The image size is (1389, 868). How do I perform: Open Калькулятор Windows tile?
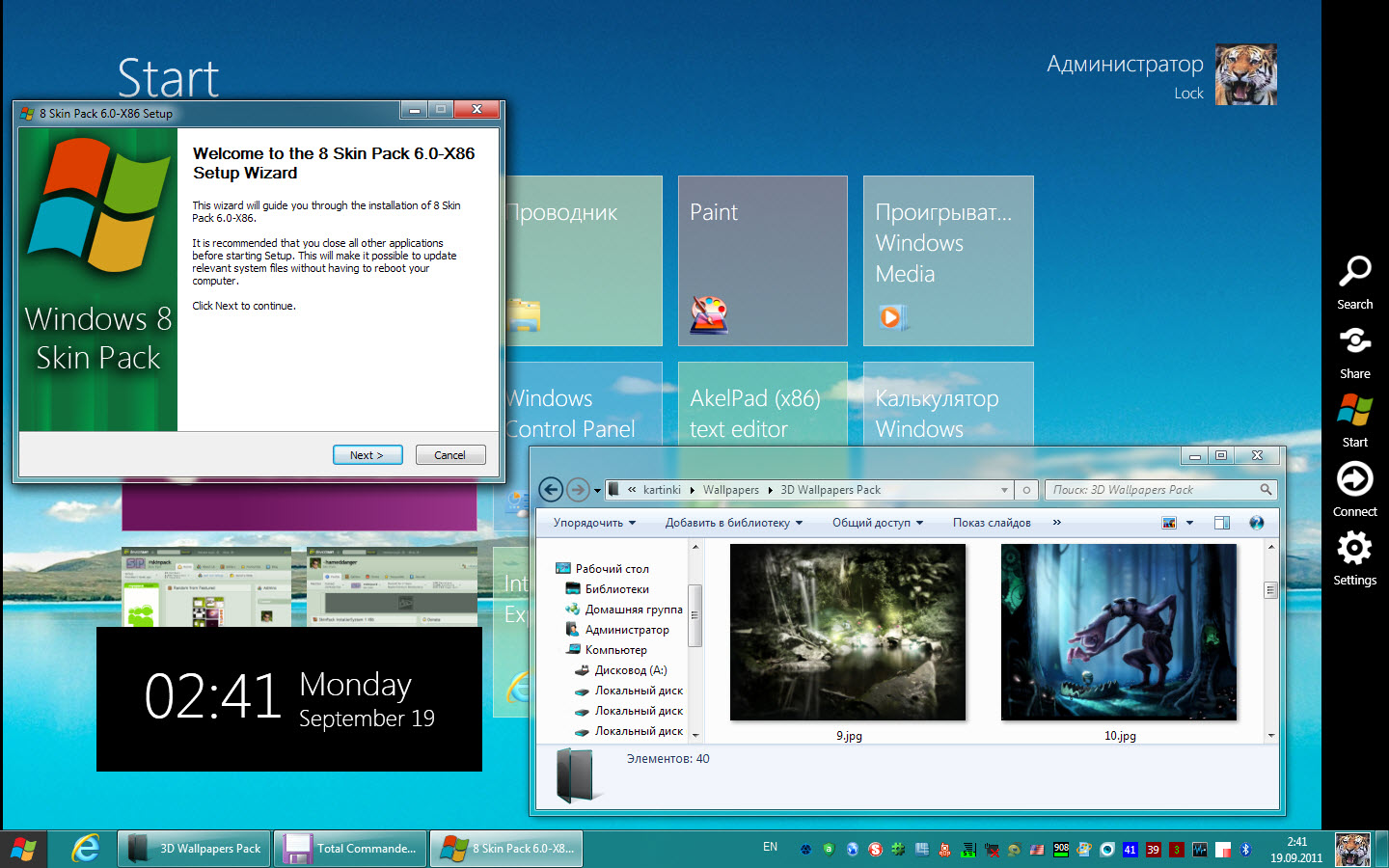pyautogui.click(x=948, y=403)
